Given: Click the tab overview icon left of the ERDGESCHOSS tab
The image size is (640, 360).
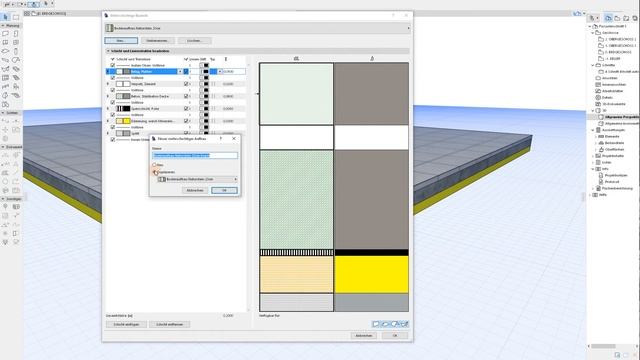Looking at the screenshot, I should tap(27, 13).
